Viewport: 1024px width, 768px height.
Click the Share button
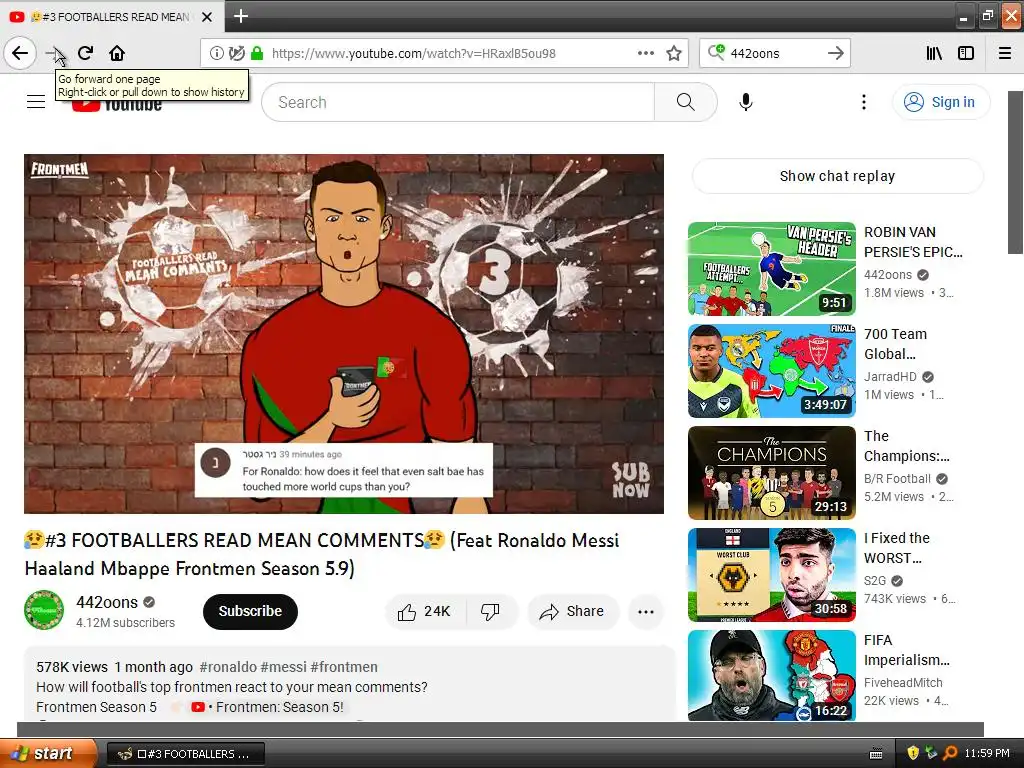tap(572, 611)
